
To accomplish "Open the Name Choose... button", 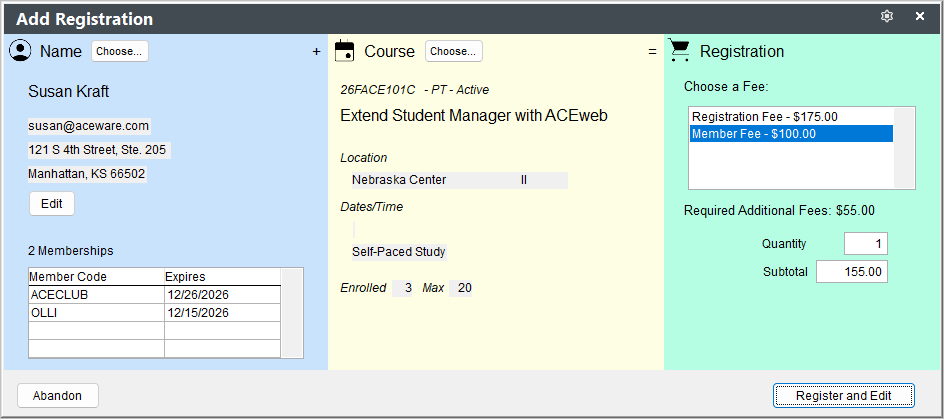I will (120, 51).
